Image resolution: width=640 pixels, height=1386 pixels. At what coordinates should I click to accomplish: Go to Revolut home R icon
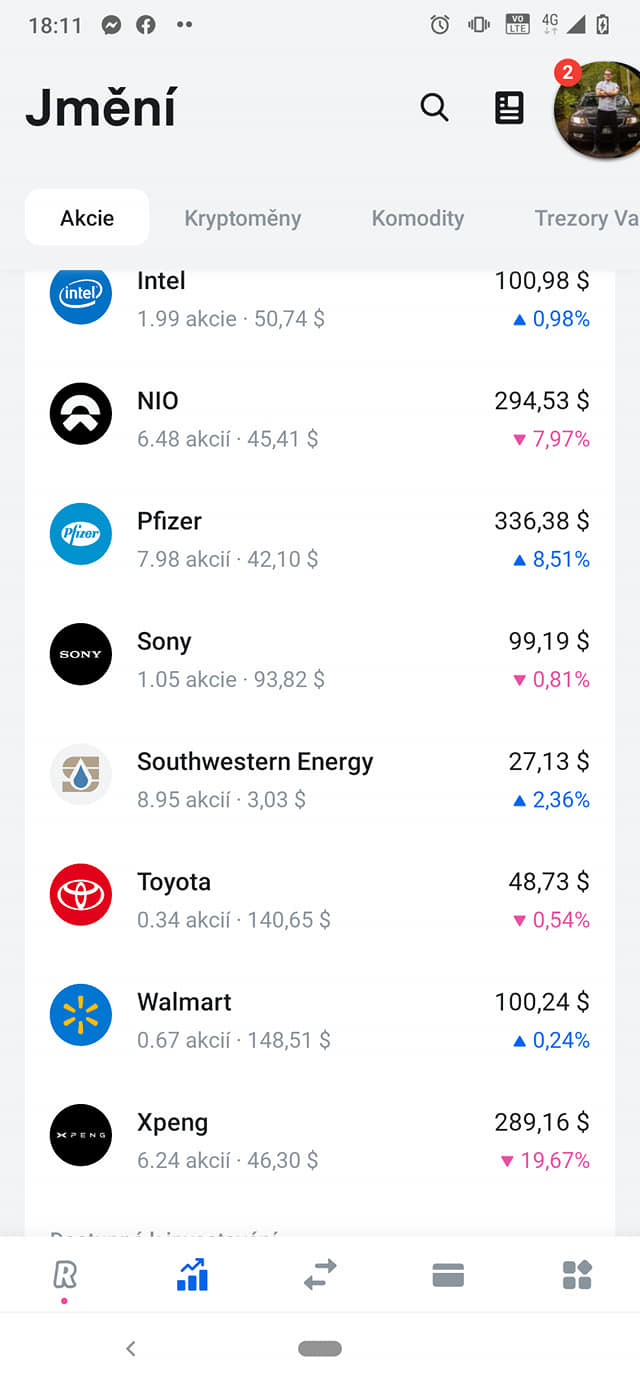coord(64,1275)
